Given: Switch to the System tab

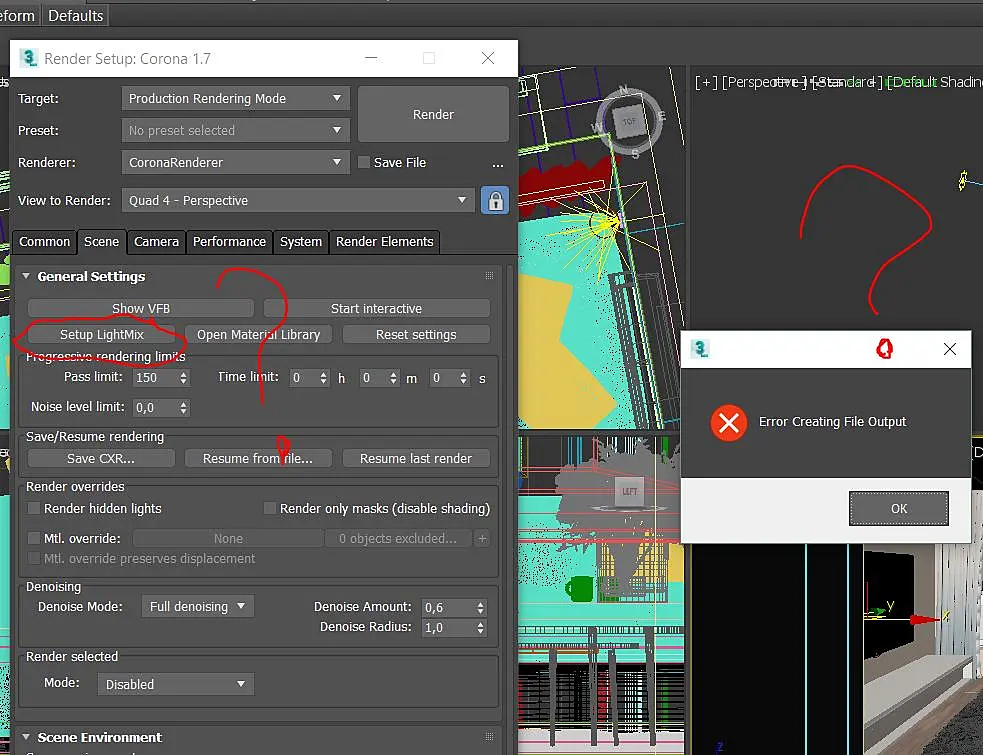Looking at the screenshot, I should (301, 242).
